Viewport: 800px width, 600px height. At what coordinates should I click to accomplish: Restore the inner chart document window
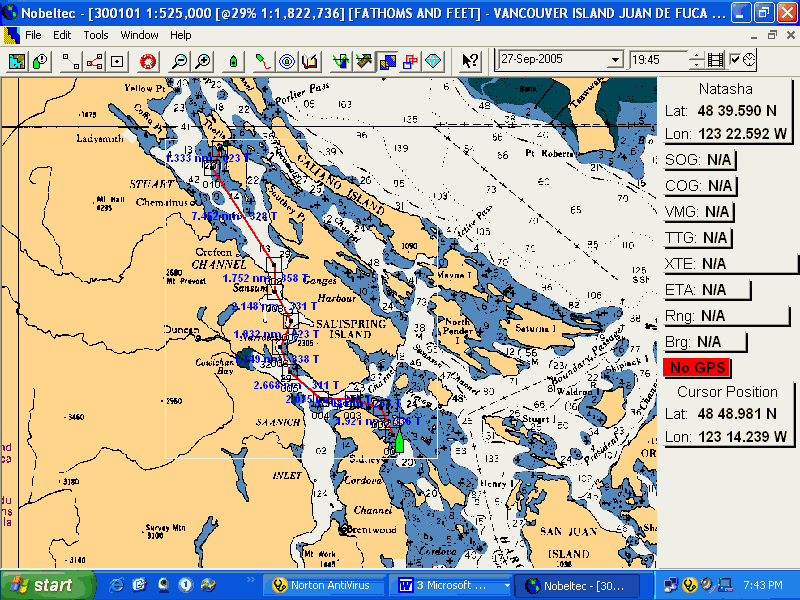772,35
